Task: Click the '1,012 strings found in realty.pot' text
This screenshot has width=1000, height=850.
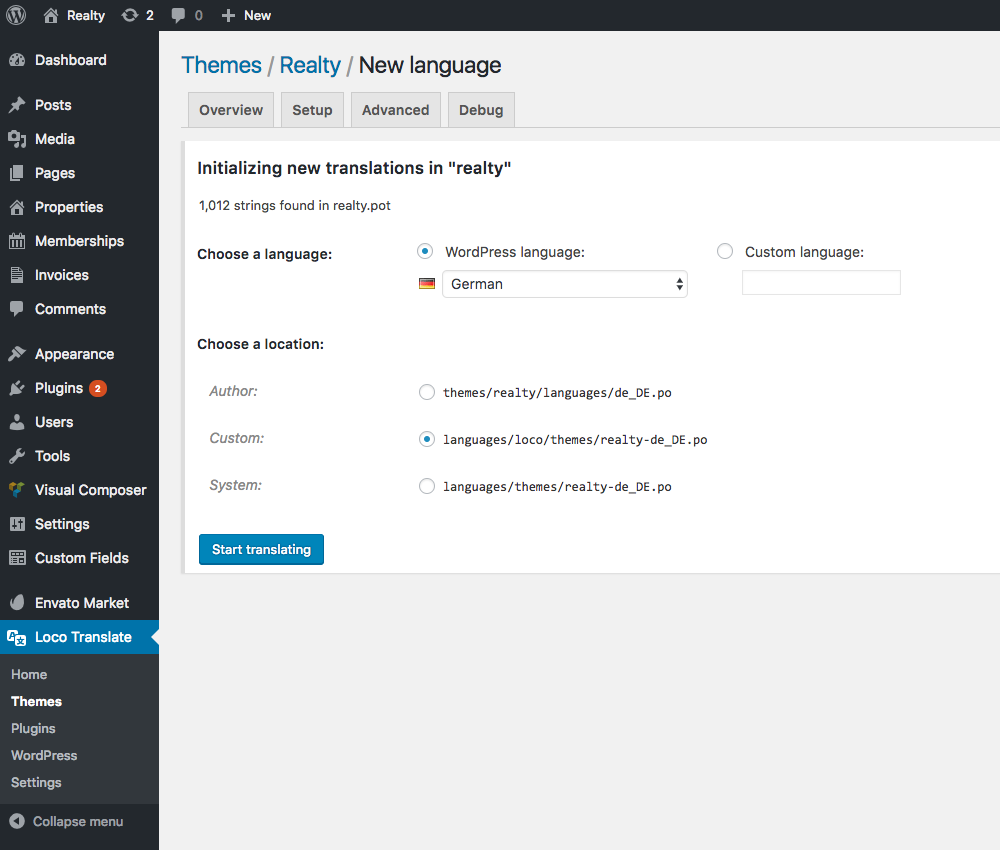Action: point(295,205)
